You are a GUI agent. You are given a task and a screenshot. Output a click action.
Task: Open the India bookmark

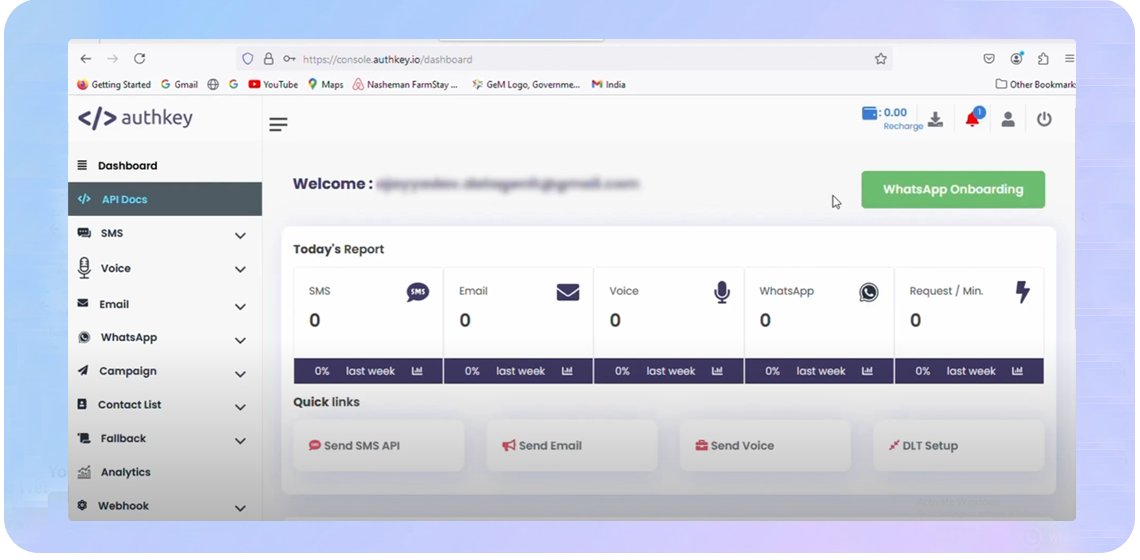(x=609, y=84)
